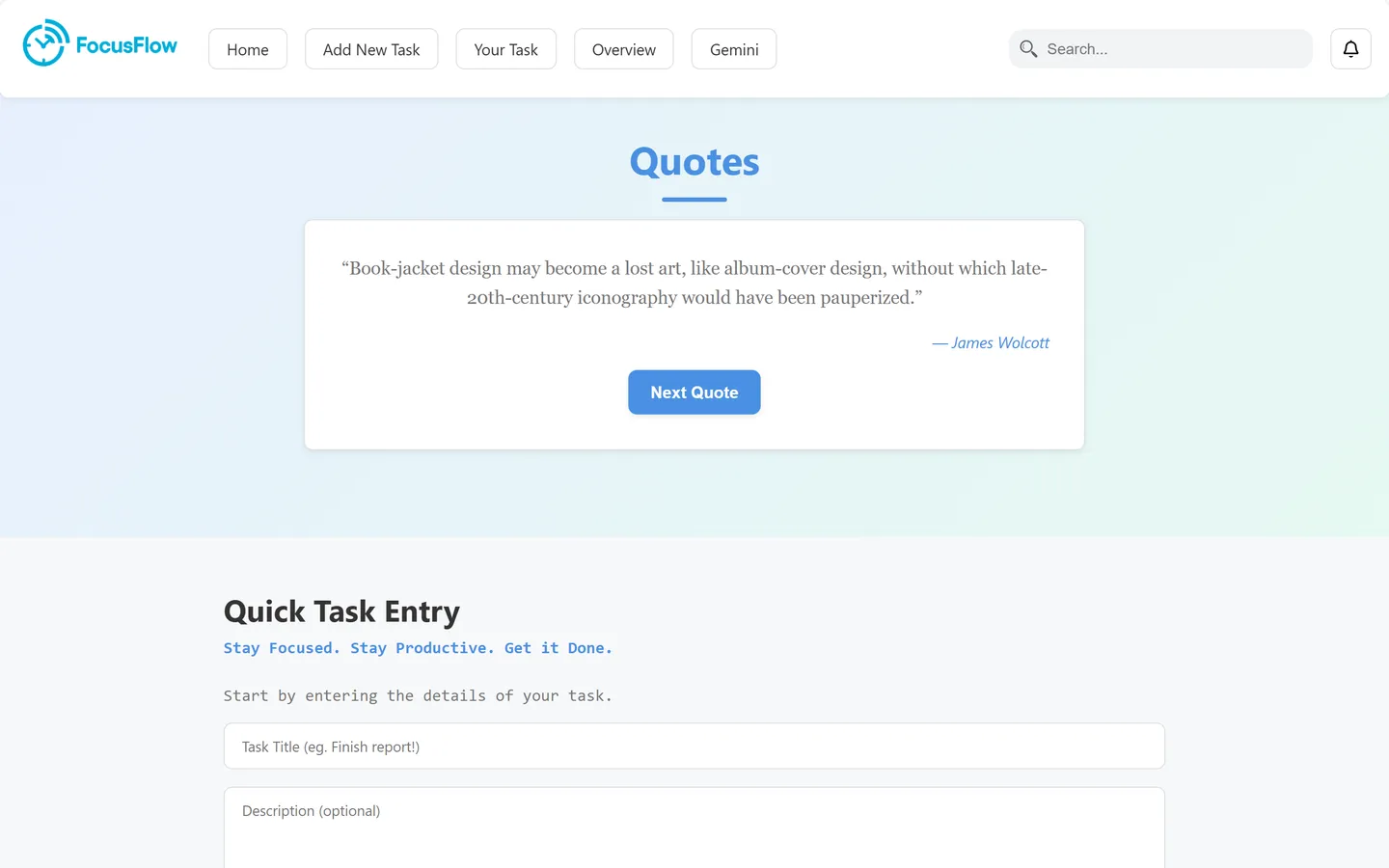Image resolution: width=1389 pixels, height=868 pixels.
Task: Select the Description (optional) text area
Action: click(x=694, y=829)
